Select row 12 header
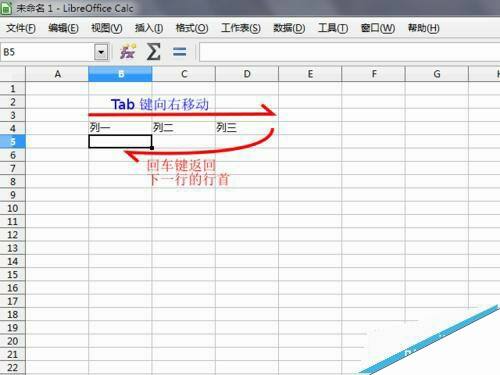Screen dimensions: 500x375 pyautogui.click(x=13, y=235)
